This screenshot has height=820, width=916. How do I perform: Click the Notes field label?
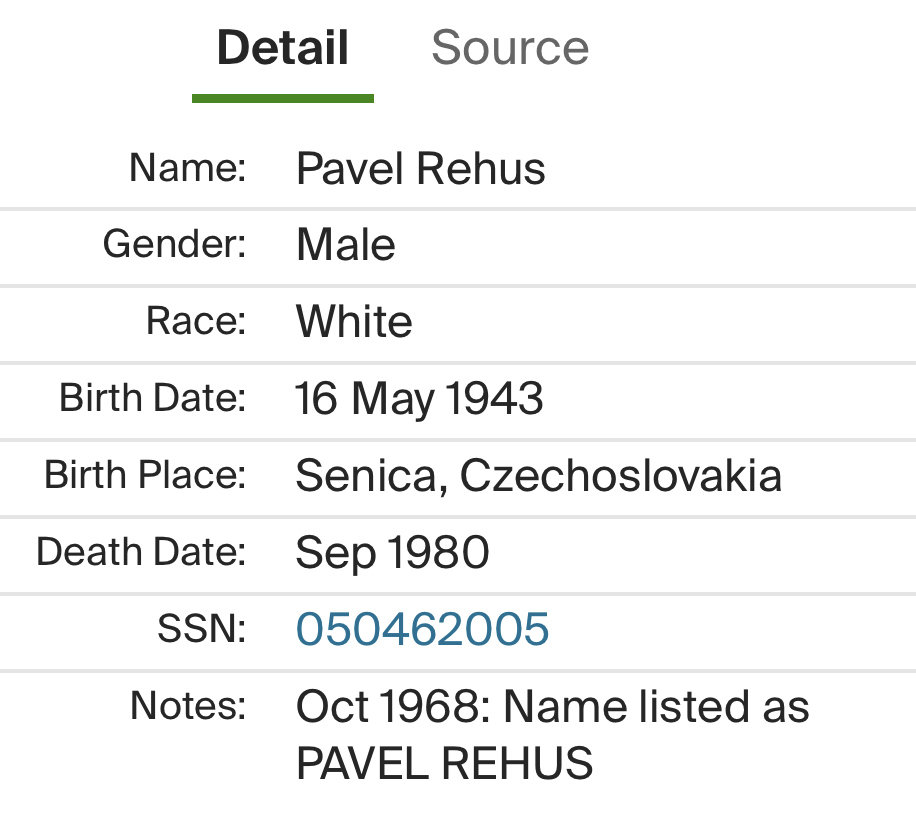[x=188, y=705]
